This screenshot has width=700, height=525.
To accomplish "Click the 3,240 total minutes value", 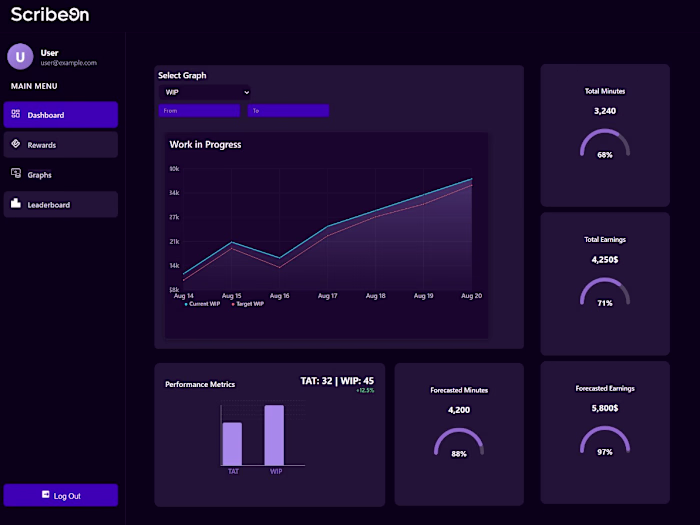I will (605, 111).
